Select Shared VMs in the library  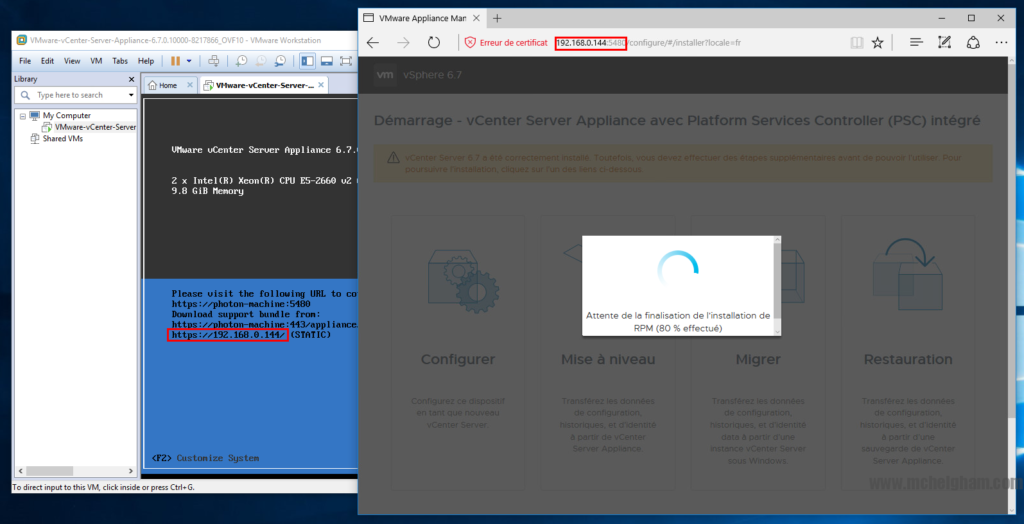point(63,139)
